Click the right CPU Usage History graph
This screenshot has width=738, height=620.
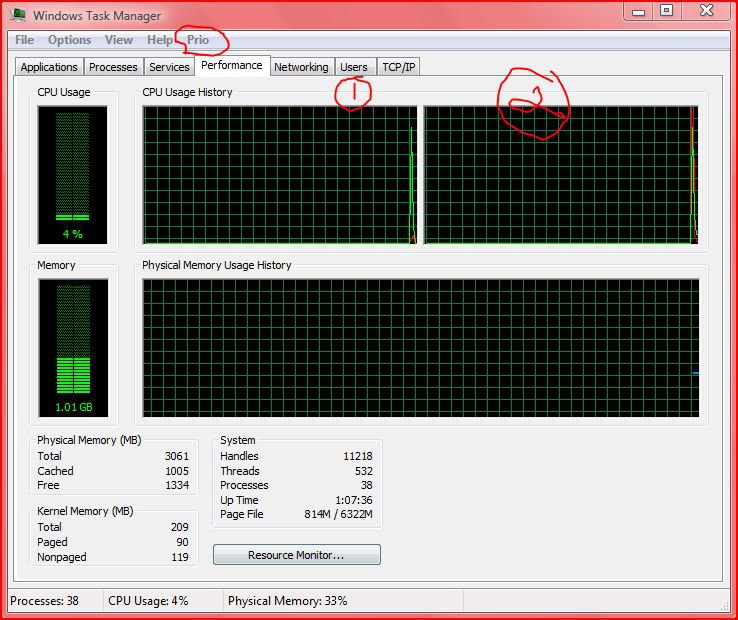click(x=560, y=175)
